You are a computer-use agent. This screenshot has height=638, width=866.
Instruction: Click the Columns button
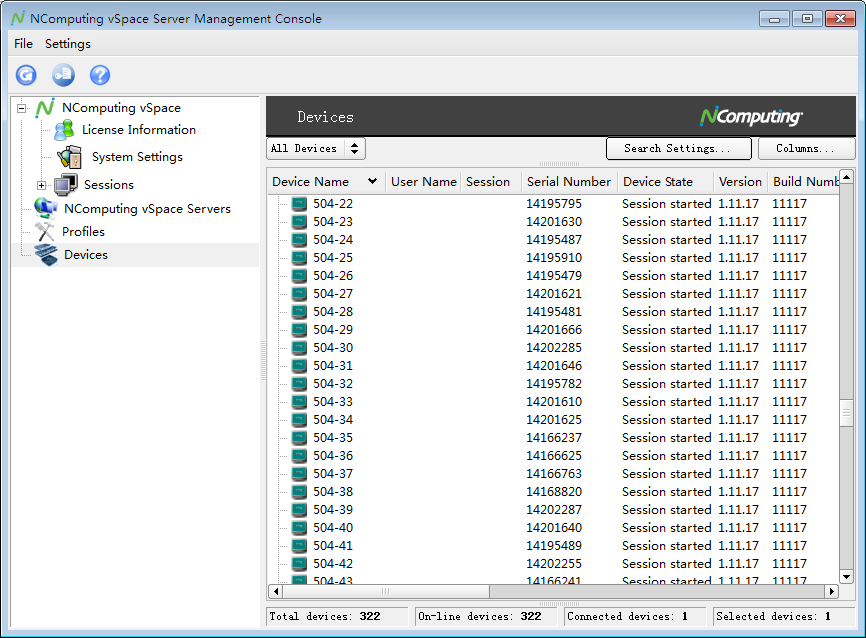click(806, 149)
